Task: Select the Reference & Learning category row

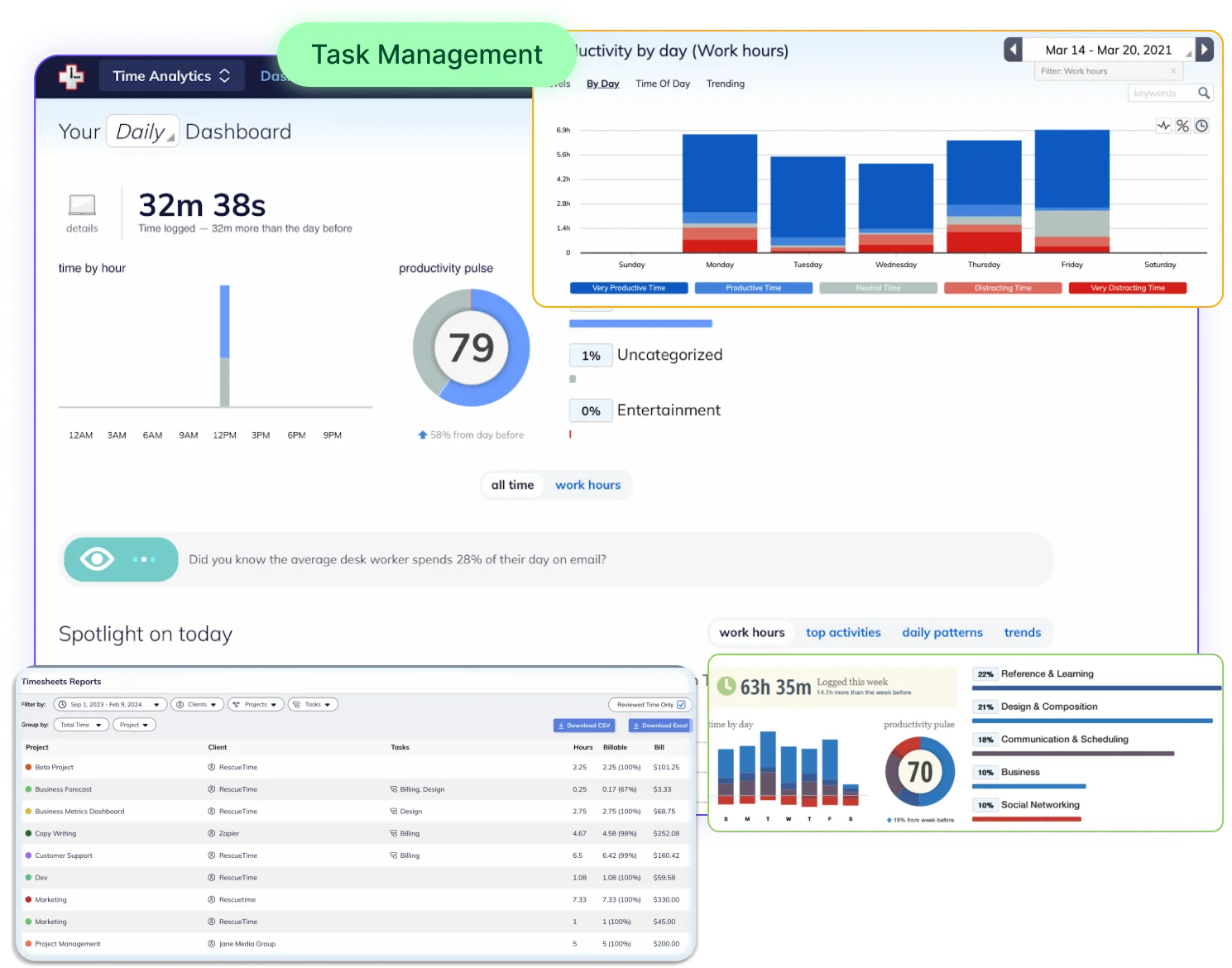Action: [x=1096, y=678]
